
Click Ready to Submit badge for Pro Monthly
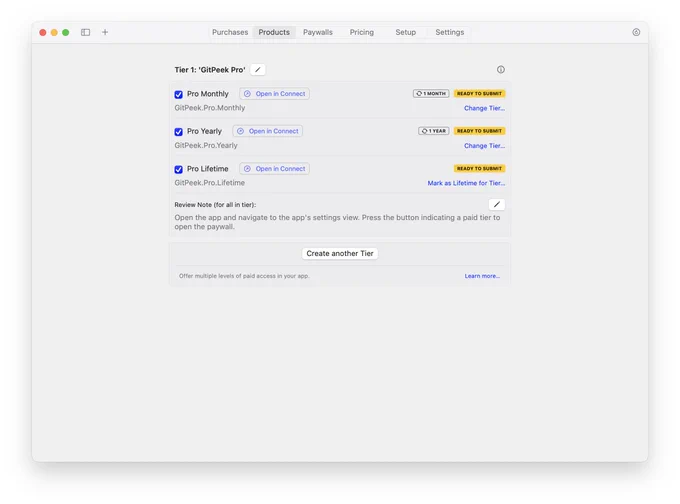point(479,93)
